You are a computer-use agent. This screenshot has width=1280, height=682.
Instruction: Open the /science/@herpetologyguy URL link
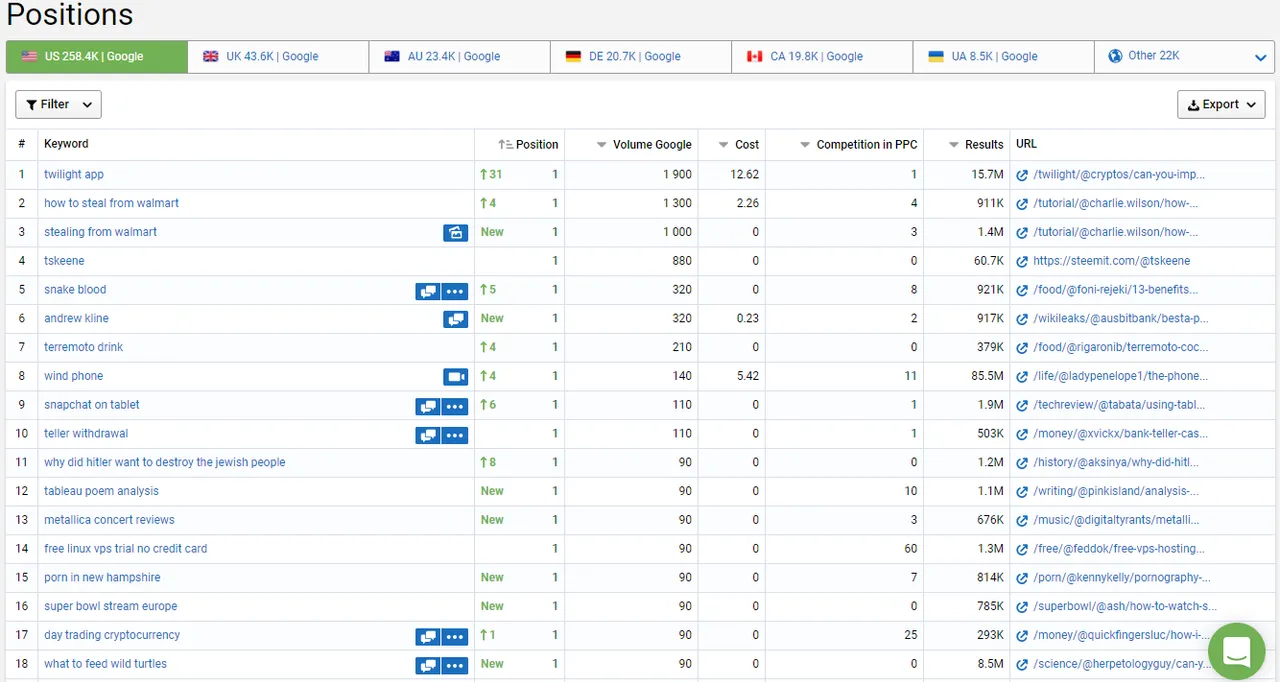tap(1120, 664)
